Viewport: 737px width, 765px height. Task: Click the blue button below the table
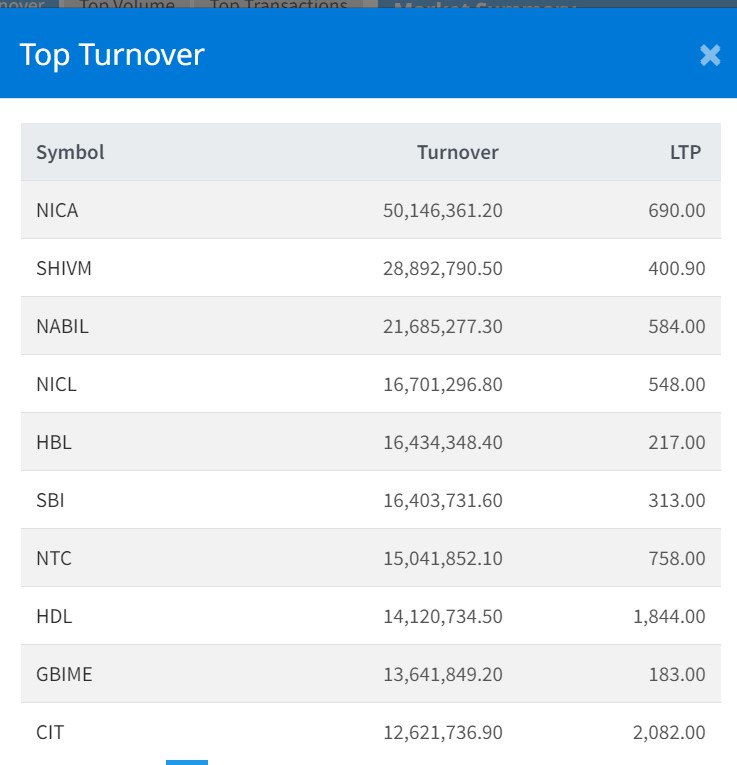pos(187,762)
